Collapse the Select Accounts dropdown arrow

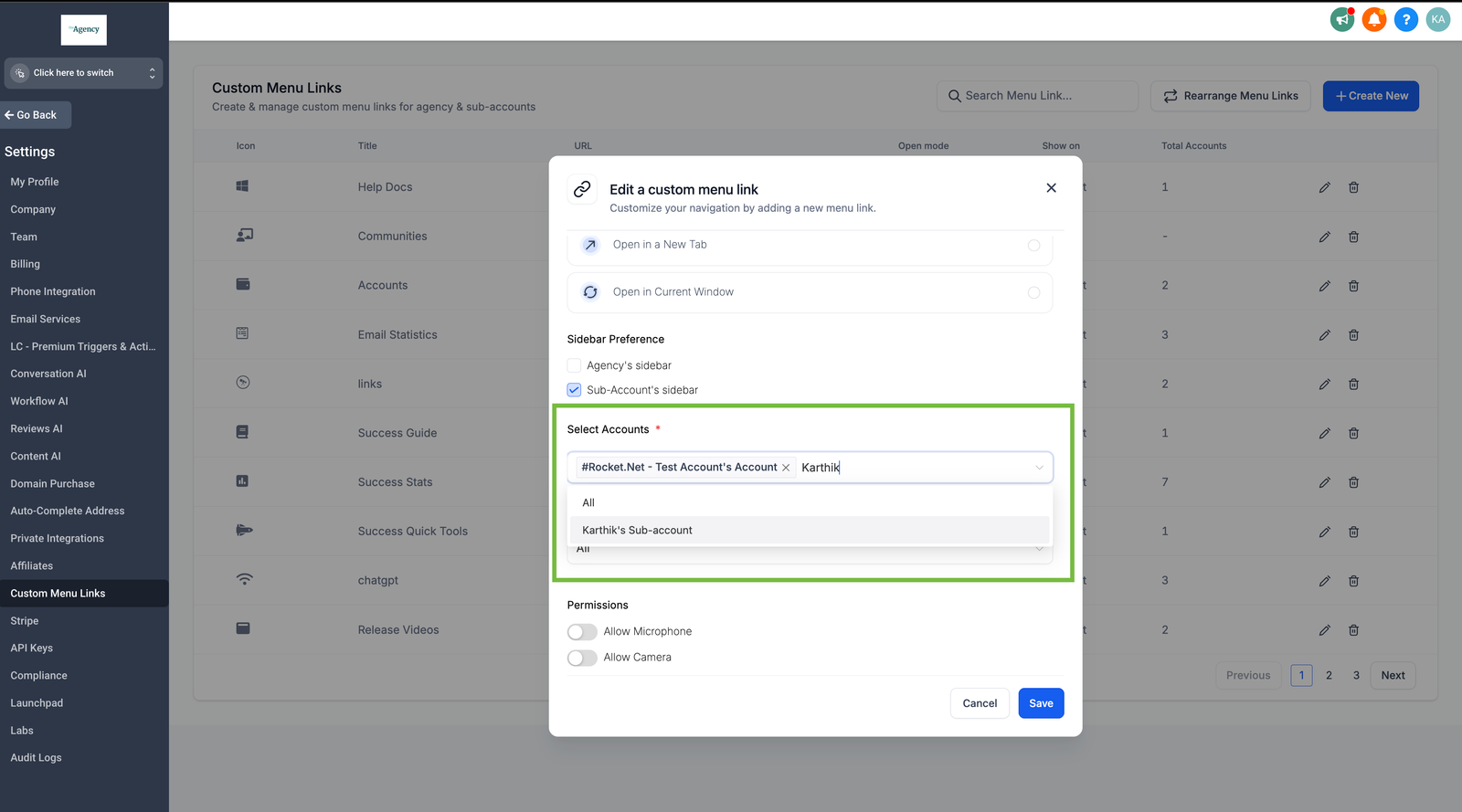click(1039, 468)
